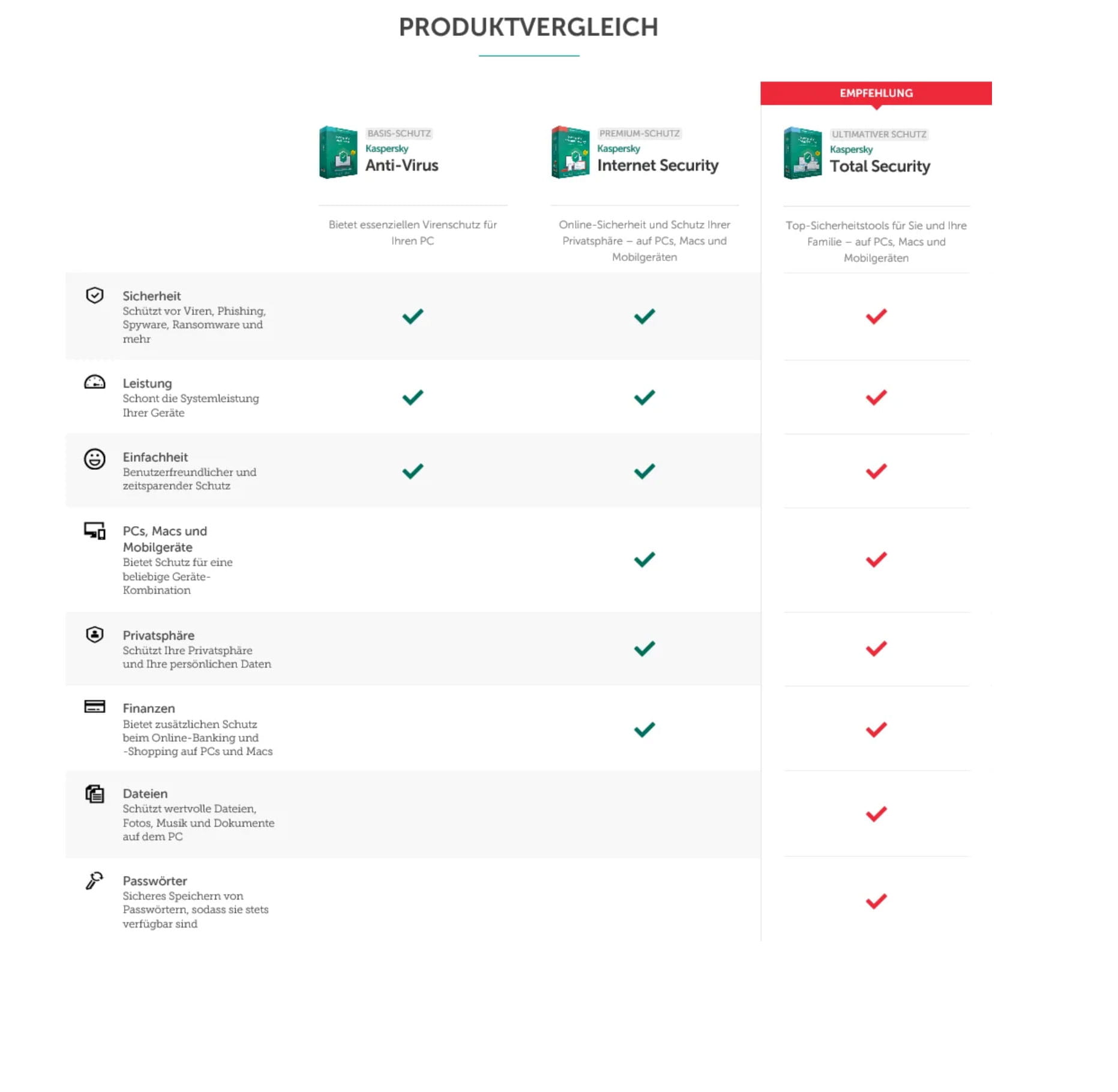Click the red EMPFEHLUNG banner
The image size is (1118, 1092).
pyautogui.click(x=876, y=93)
